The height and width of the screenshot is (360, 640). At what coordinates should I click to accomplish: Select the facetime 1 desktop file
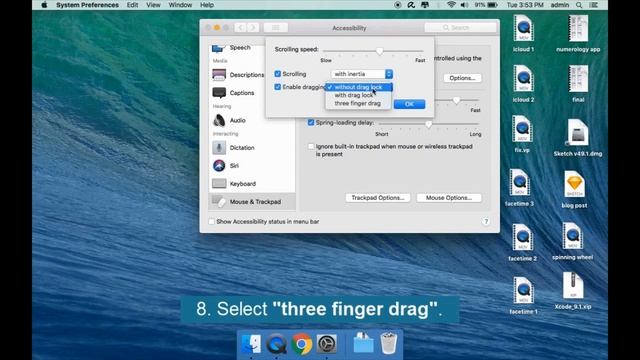524,295
